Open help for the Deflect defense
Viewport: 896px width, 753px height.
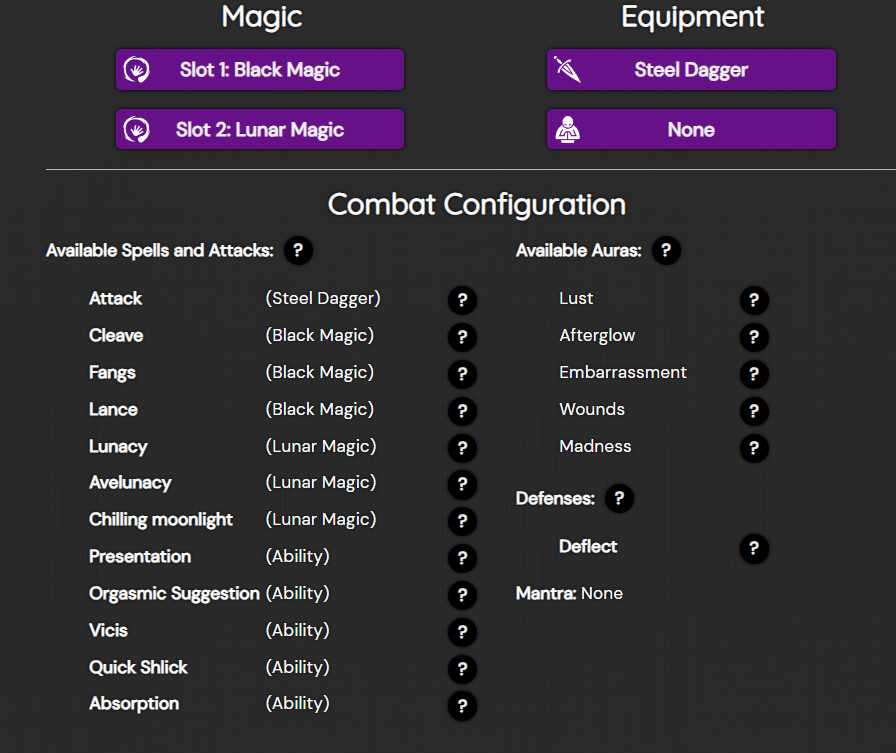tap(754, 548)
